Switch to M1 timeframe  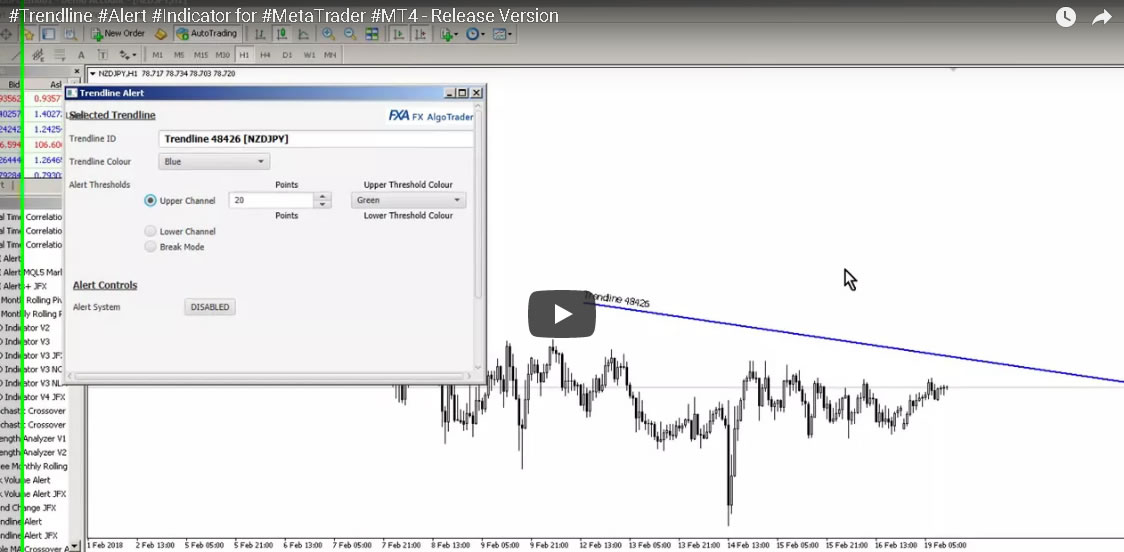coord(158,55)
